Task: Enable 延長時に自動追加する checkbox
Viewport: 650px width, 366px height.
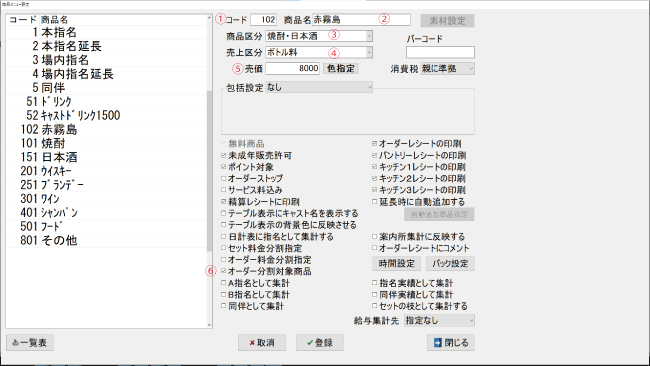Action: click(374, 202)
